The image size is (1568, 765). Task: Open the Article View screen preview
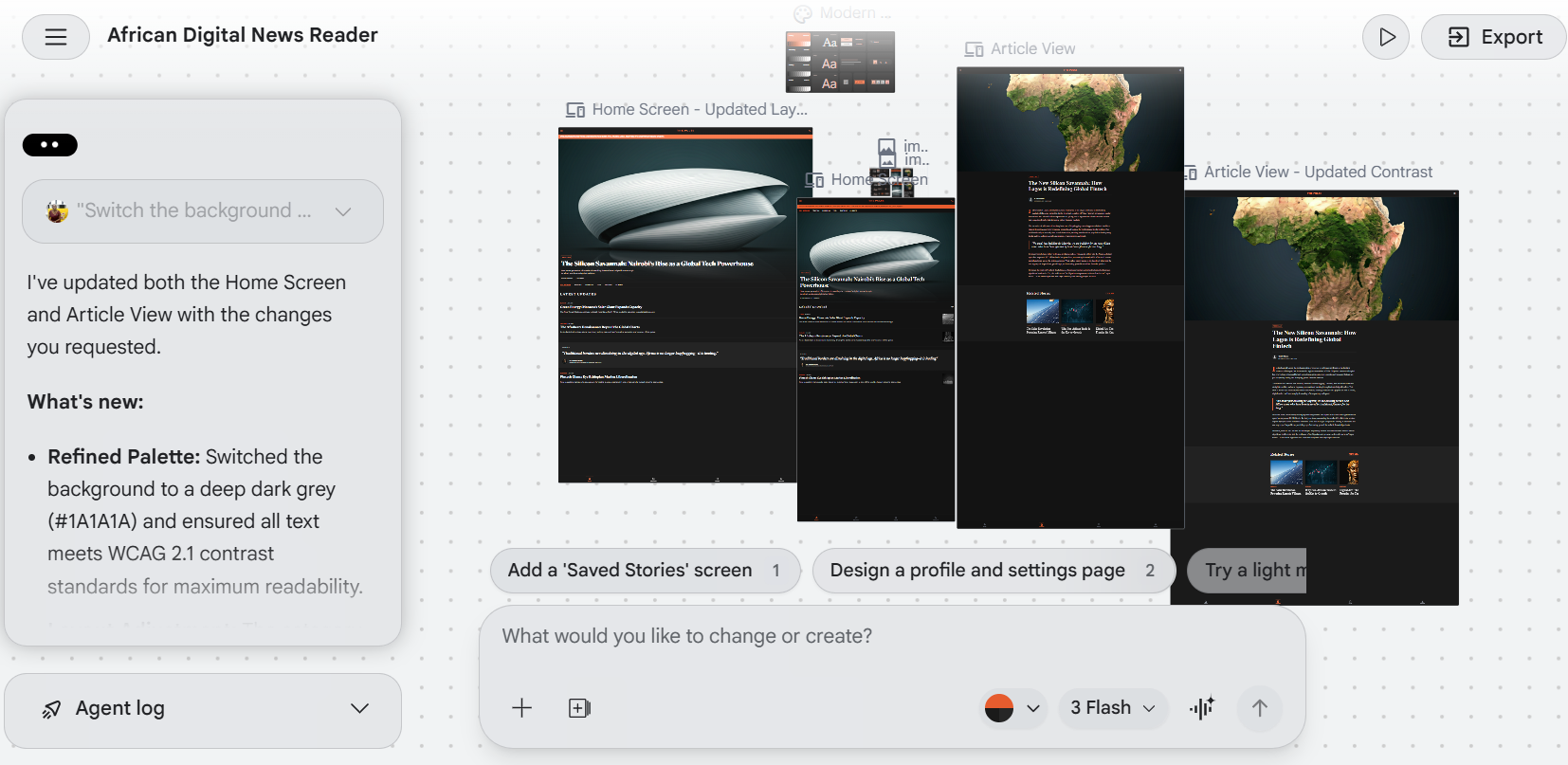[x=1070, y=298]
